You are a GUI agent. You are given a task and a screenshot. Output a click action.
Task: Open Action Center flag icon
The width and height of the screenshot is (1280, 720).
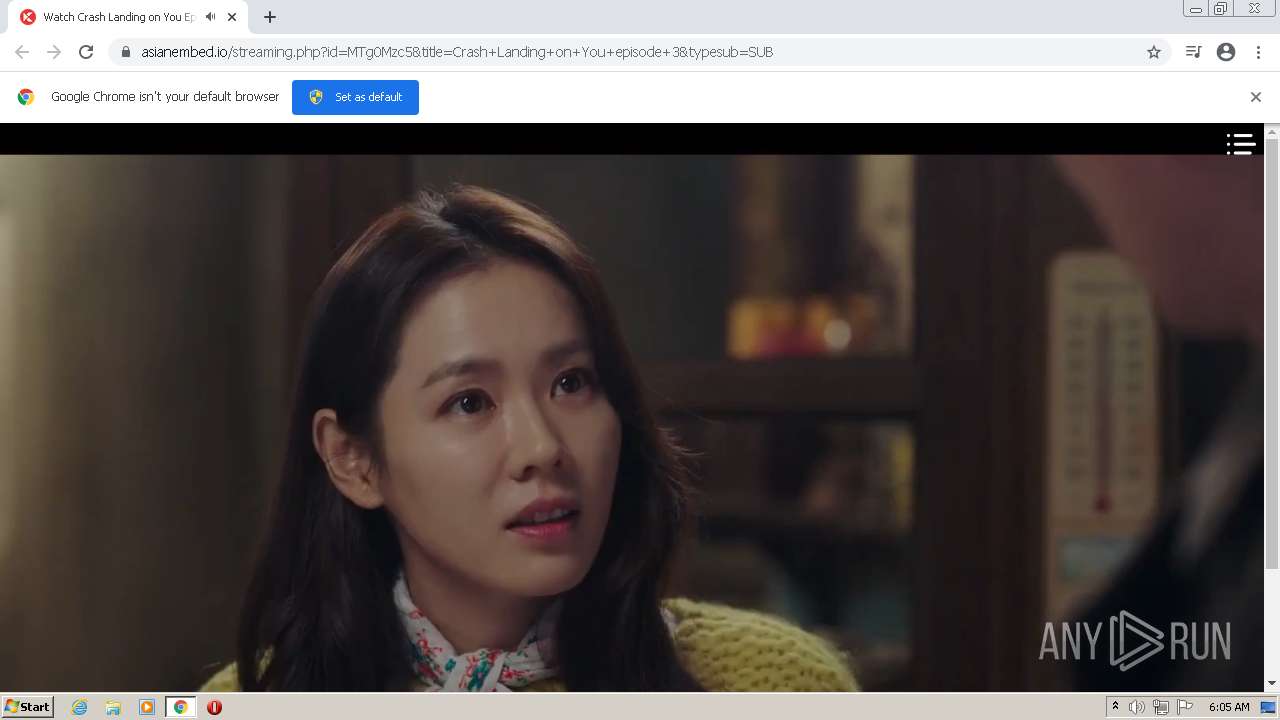1185,707
